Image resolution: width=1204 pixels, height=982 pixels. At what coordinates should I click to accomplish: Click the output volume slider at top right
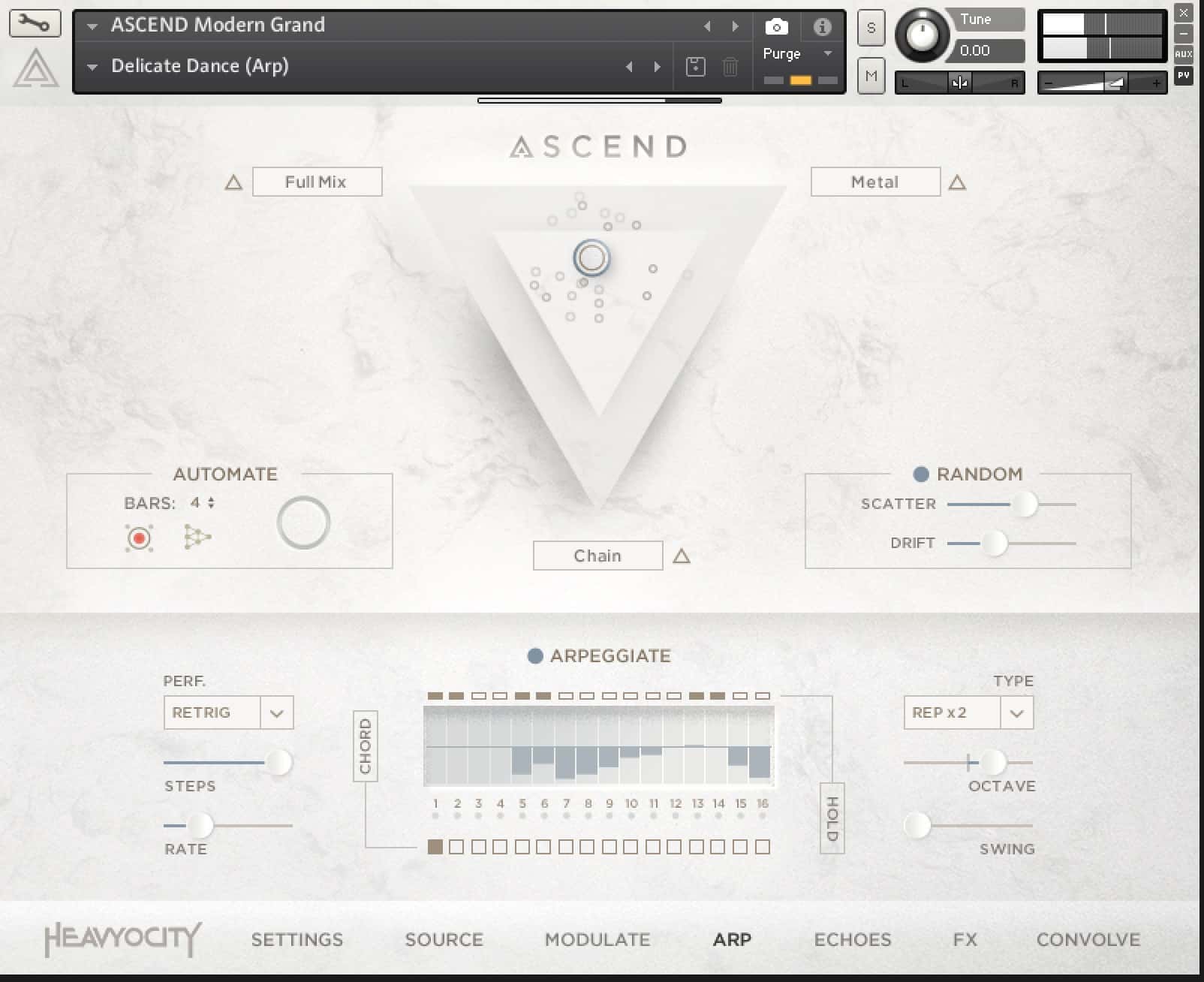pyautogui.click(x=1102, y=83)
